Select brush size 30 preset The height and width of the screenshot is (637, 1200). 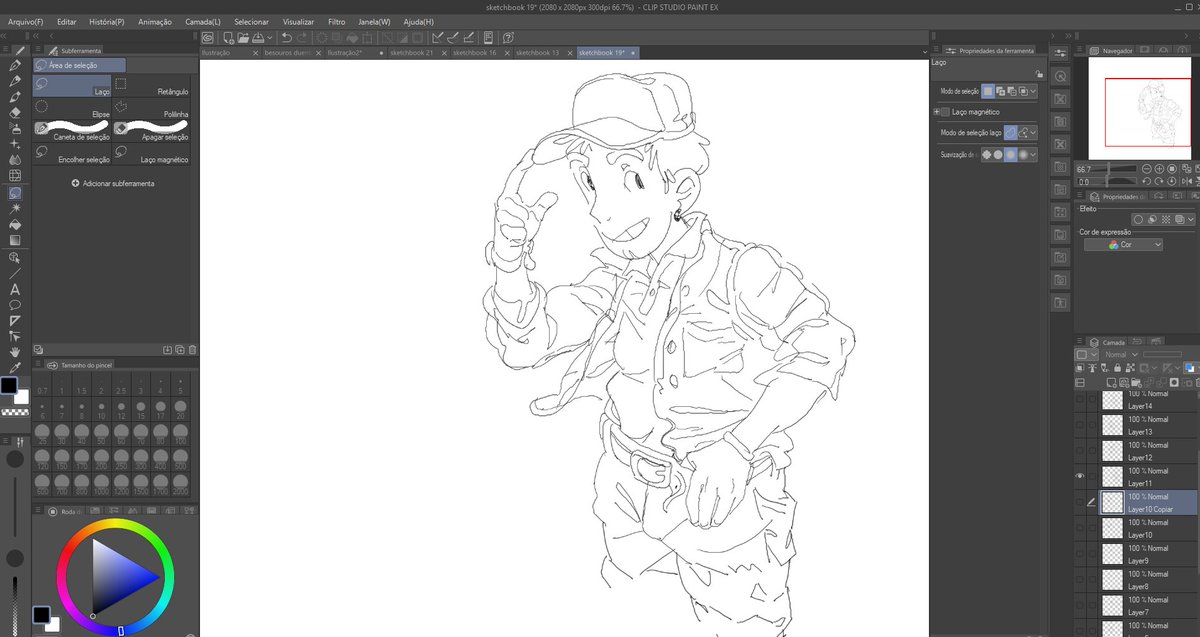[x=62, y=432]
